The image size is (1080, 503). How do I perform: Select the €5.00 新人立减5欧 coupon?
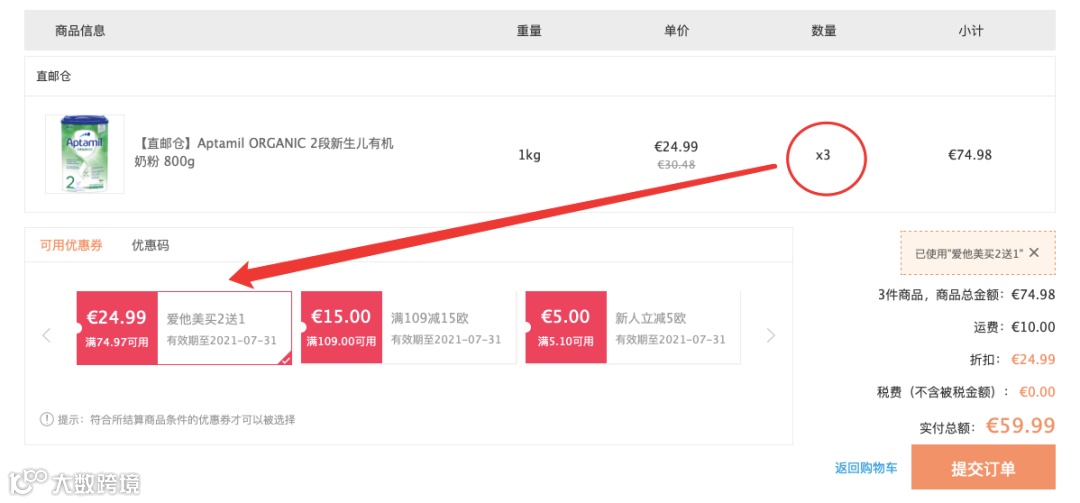pyautogui.click(x=633, y=327)
